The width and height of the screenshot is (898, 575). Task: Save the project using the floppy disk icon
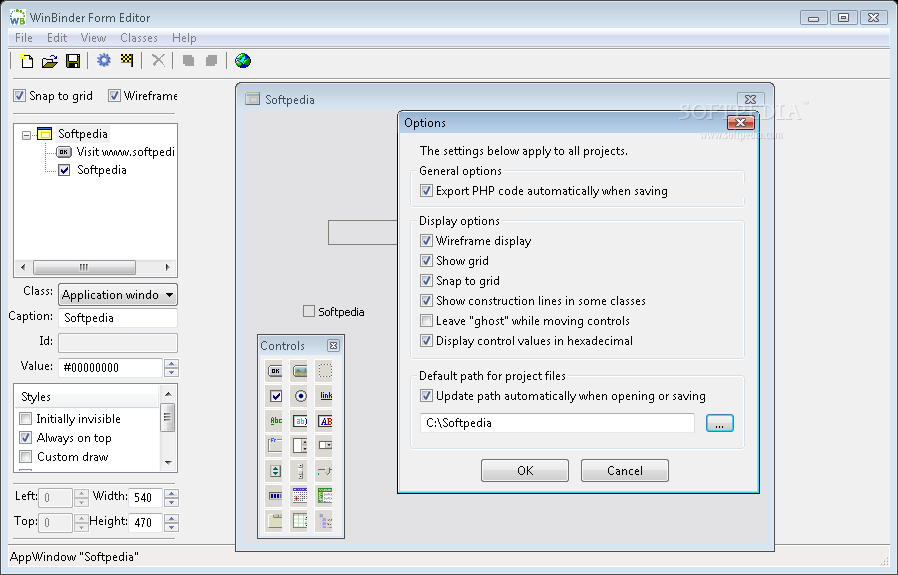(x=73, y=61)
